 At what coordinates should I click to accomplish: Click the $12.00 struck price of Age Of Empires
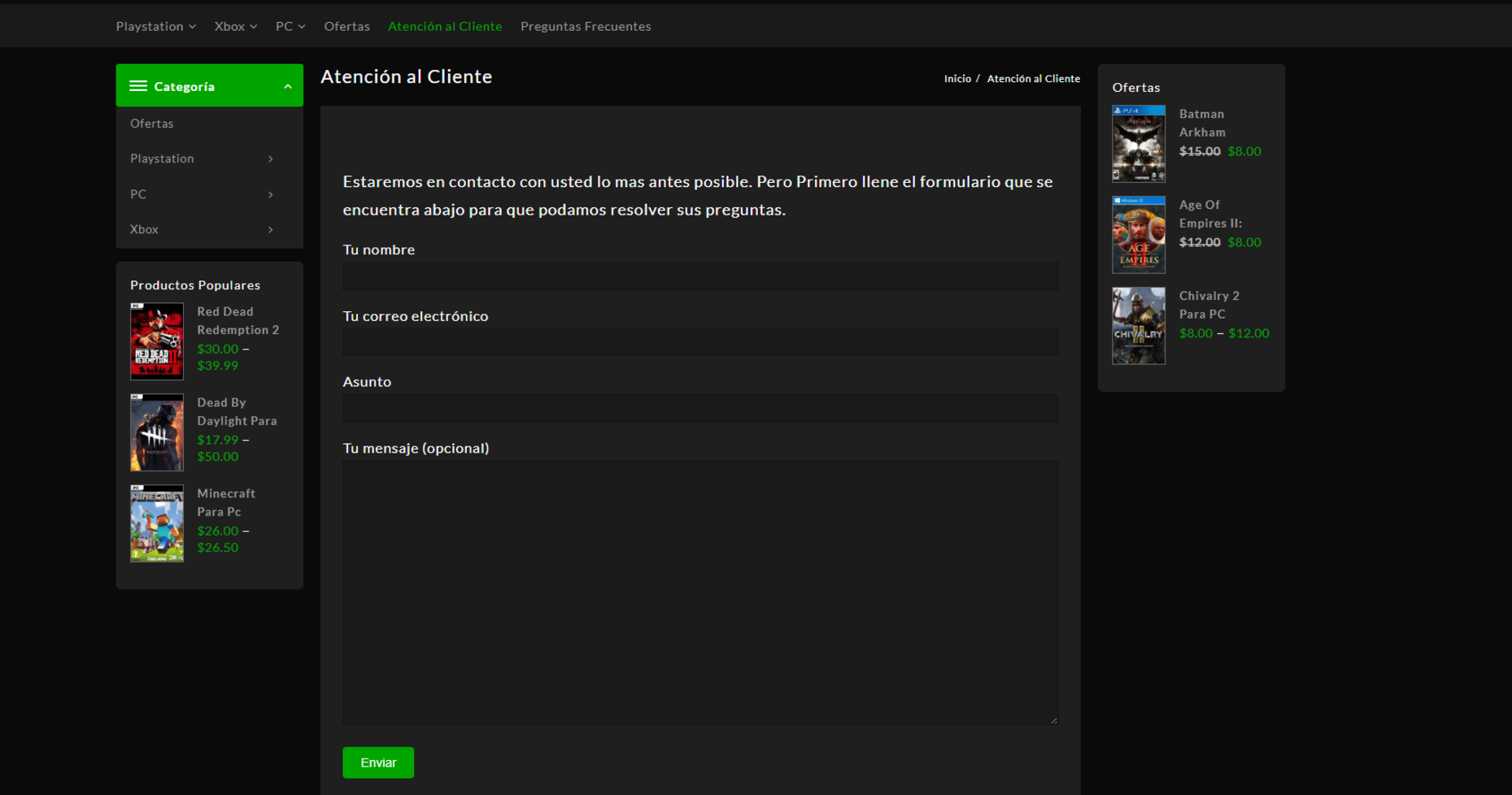[x=1200, y=242]
